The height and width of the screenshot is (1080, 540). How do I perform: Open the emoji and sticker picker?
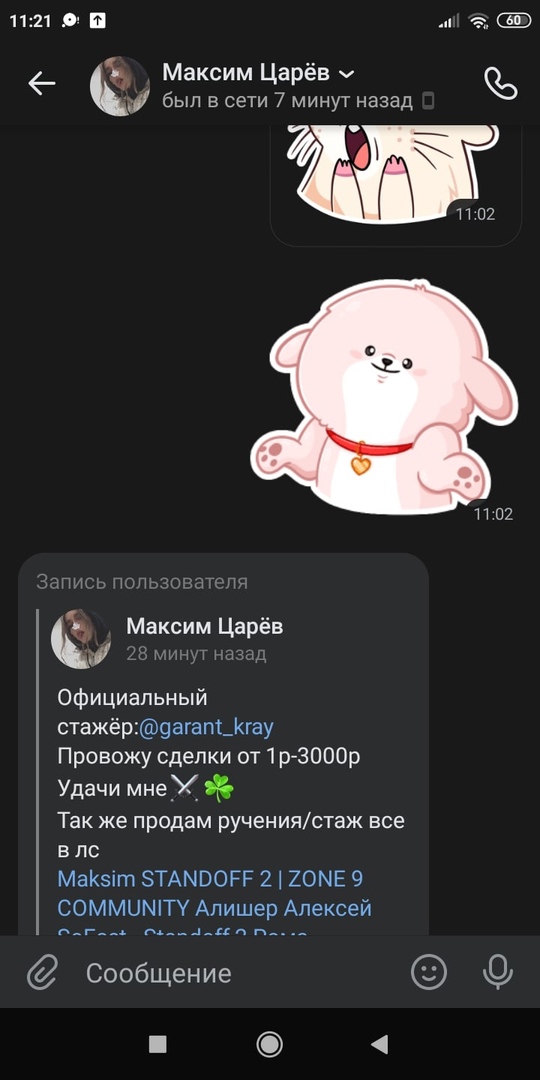click(429, 973)
